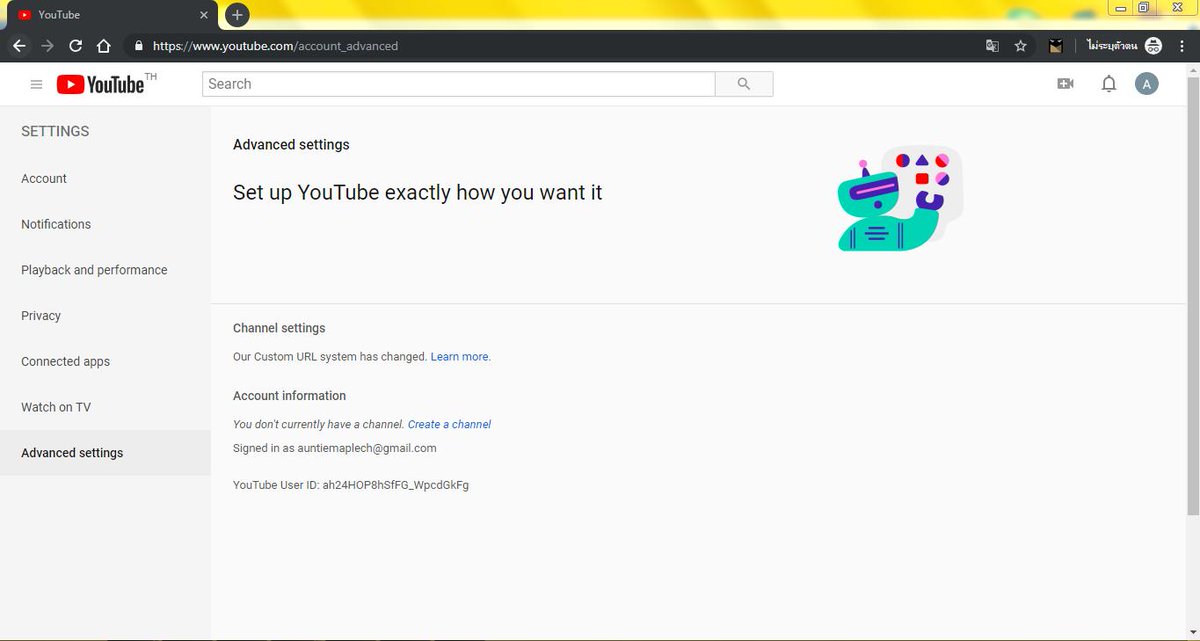Go back in browser
The width and height of the screenshot is (1200, 641).
coord(19,46)
